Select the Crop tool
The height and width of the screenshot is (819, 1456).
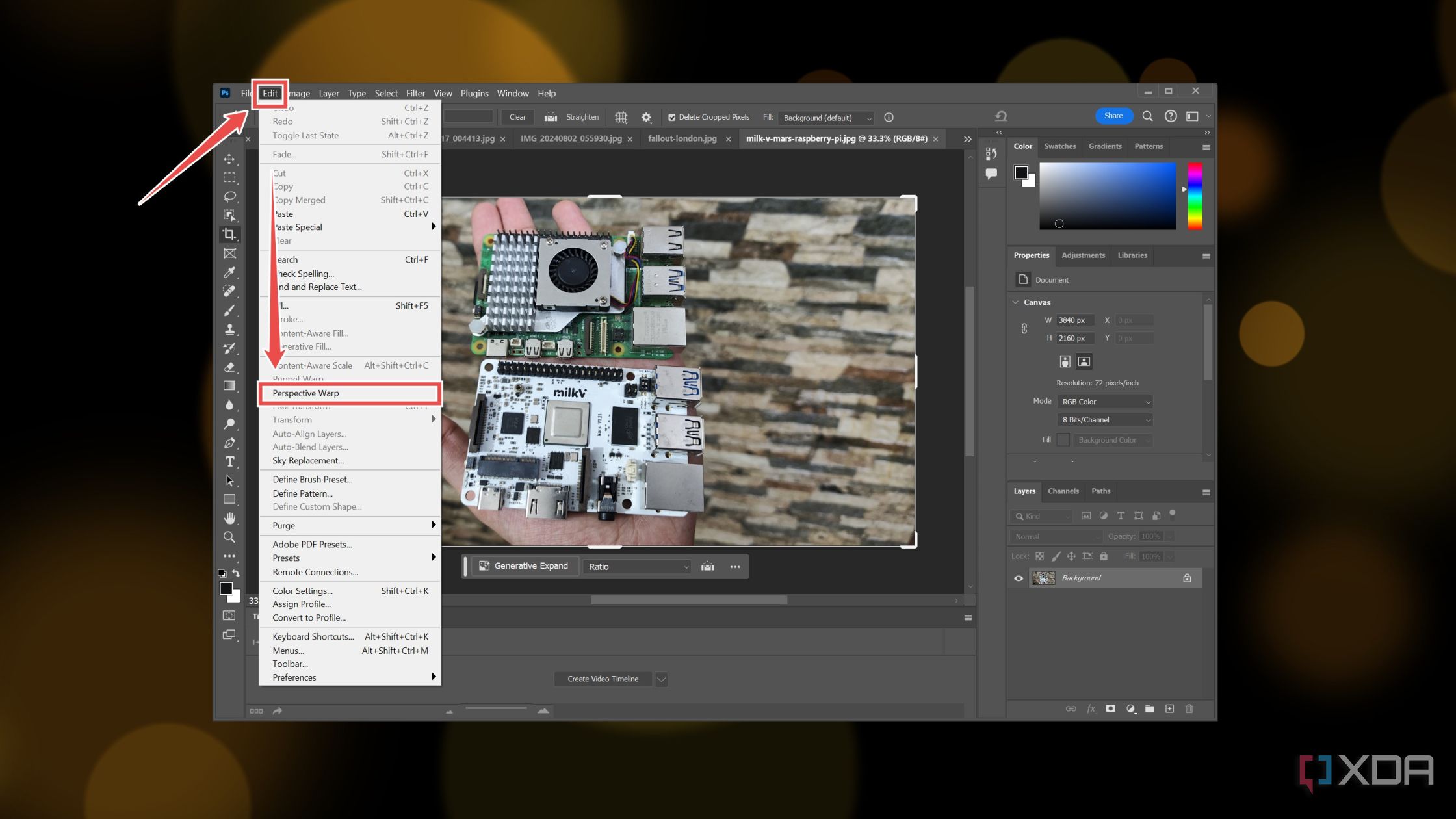229,234
